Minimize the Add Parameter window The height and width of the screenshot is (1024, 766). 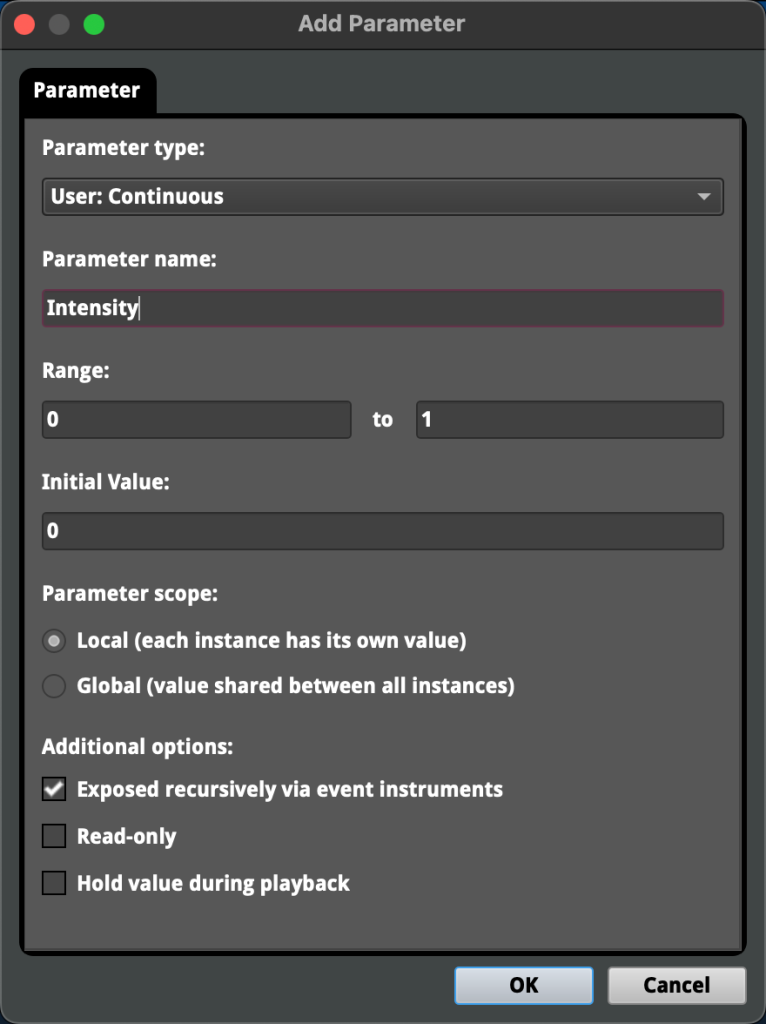pos(59,24)
